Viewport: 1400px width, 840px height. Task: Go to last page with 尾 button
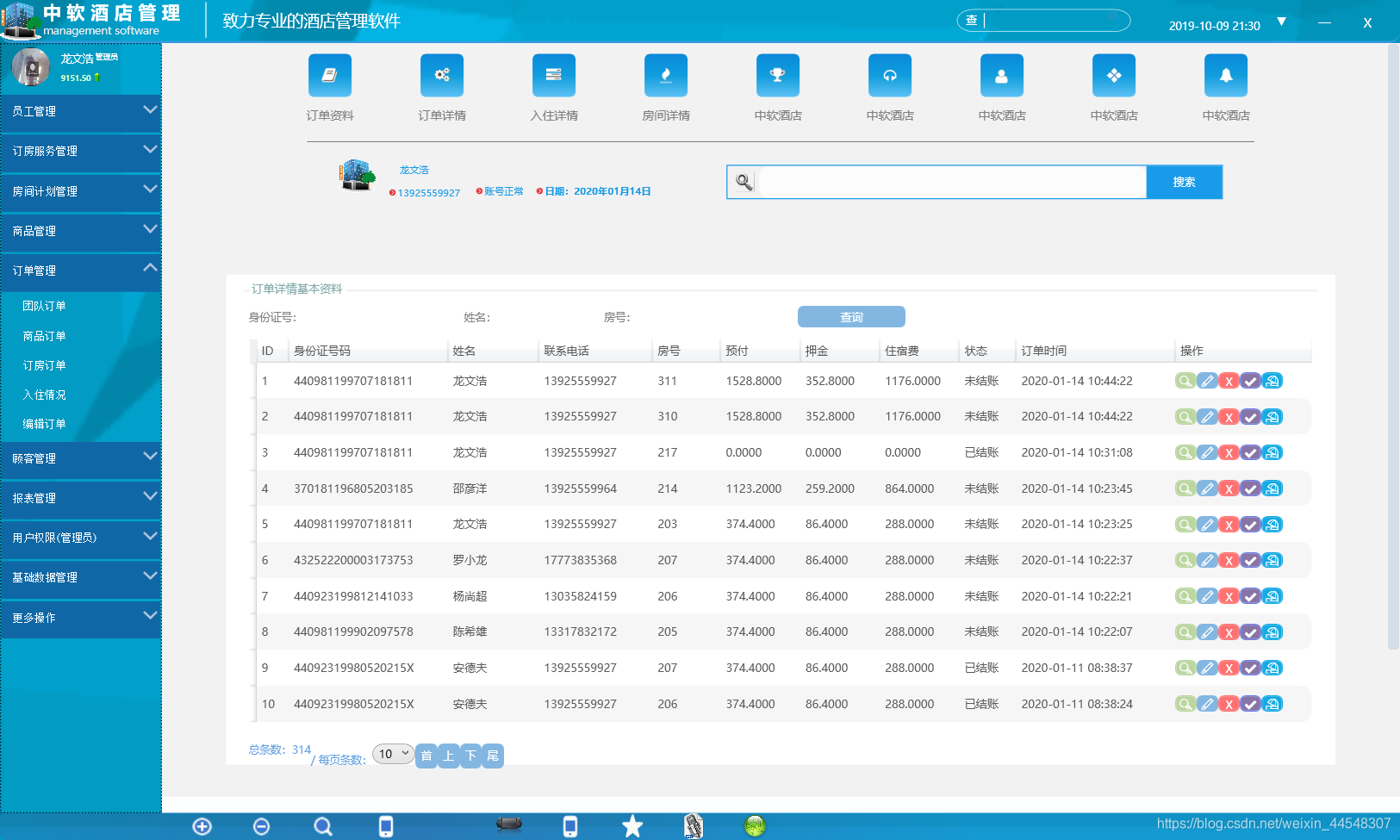click(x=493, y=756)
